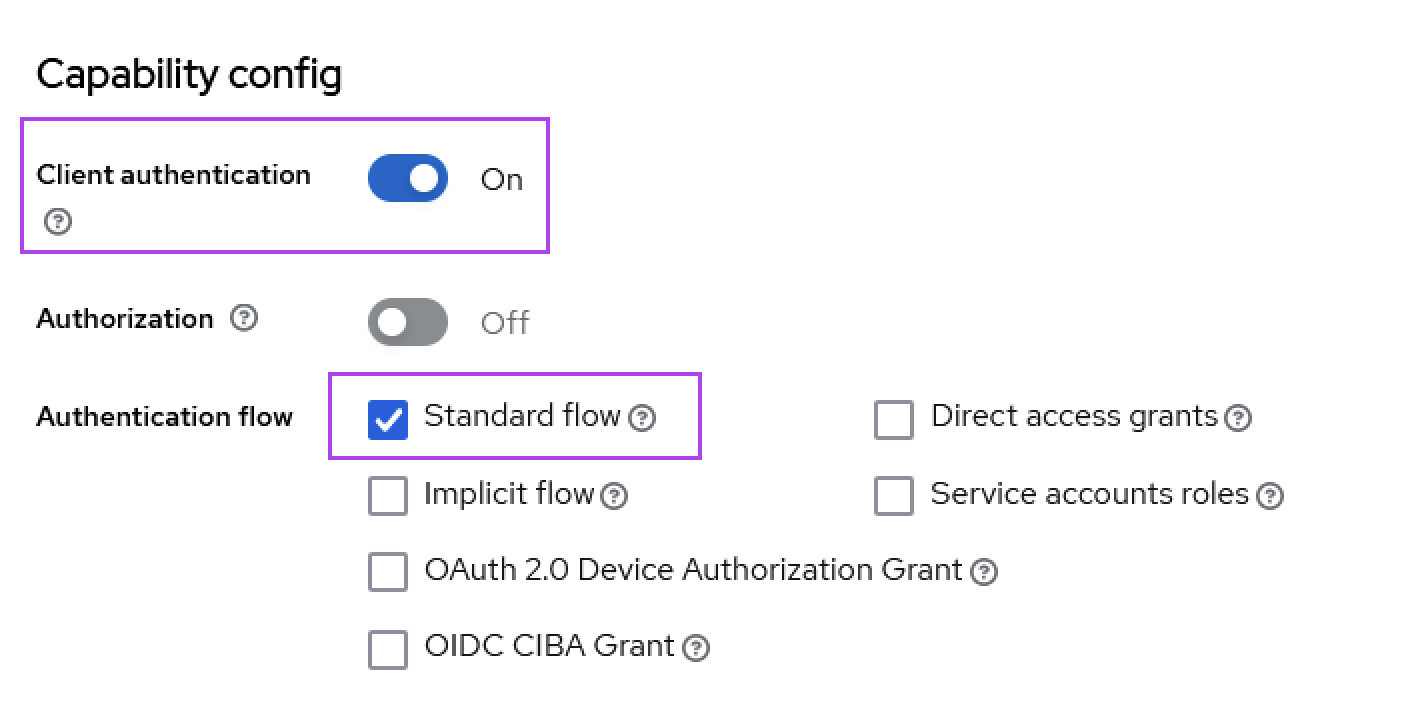This screenshot has height=702, width=1422.
Task: Click the "Off" text beside Authorization toggle
Action: pyautogui.click(x=505, y=323)
